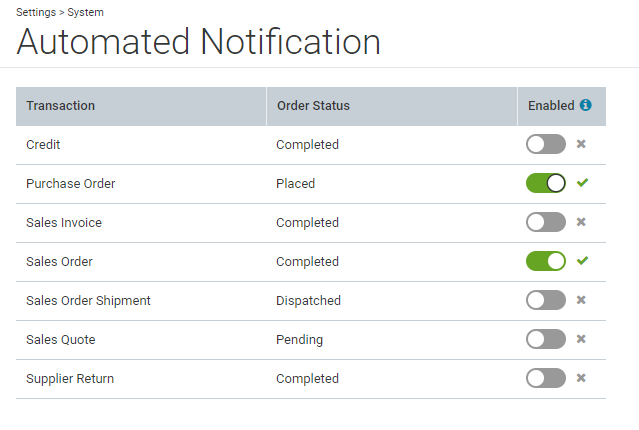Click green checkmark in Sales Order row
Image resolution: width=639 pixels, height=430 pixels.
click(x=582, y=260)
